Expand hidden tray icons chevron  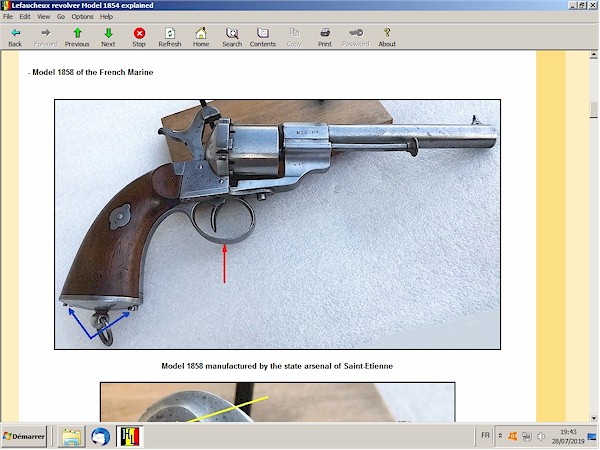click(500, 436)
